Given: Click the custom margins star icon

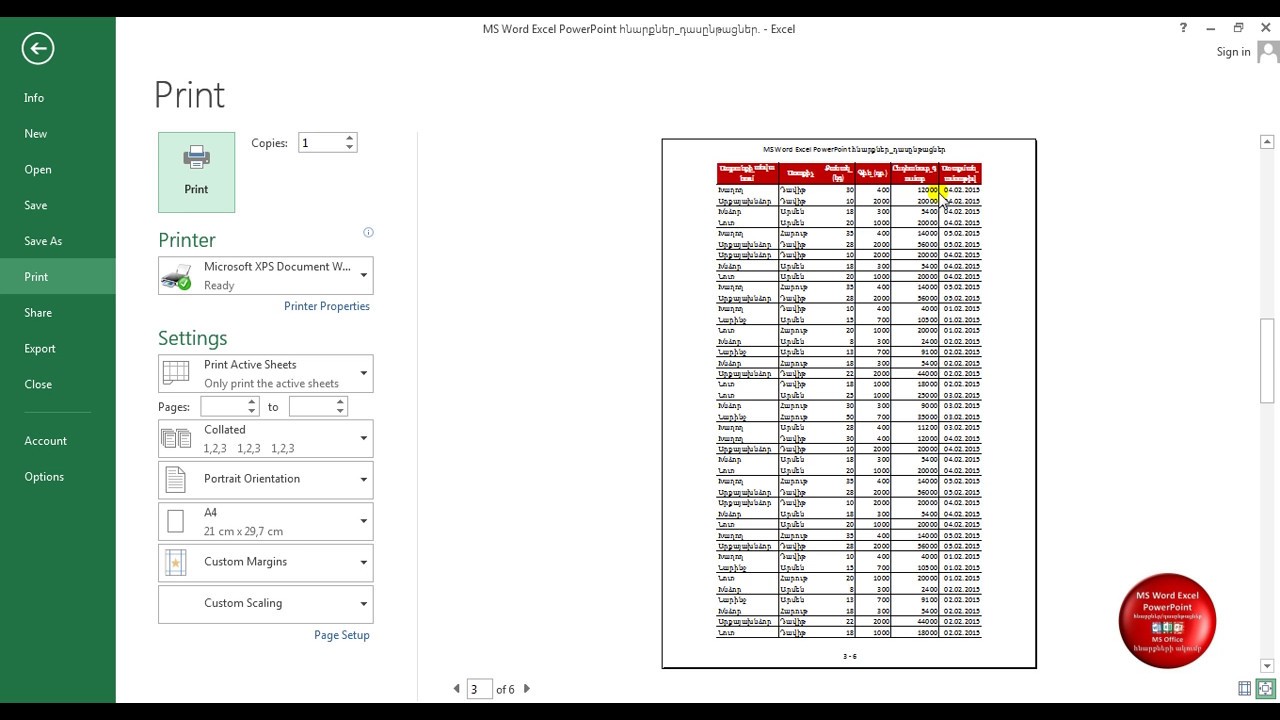Looking at the screenshot, I should tap(176, 562).
